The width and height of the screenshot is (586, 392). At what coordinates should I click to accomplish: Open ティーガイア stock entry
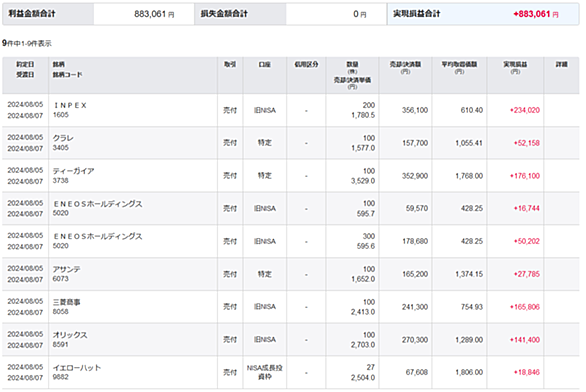(73, 171)
